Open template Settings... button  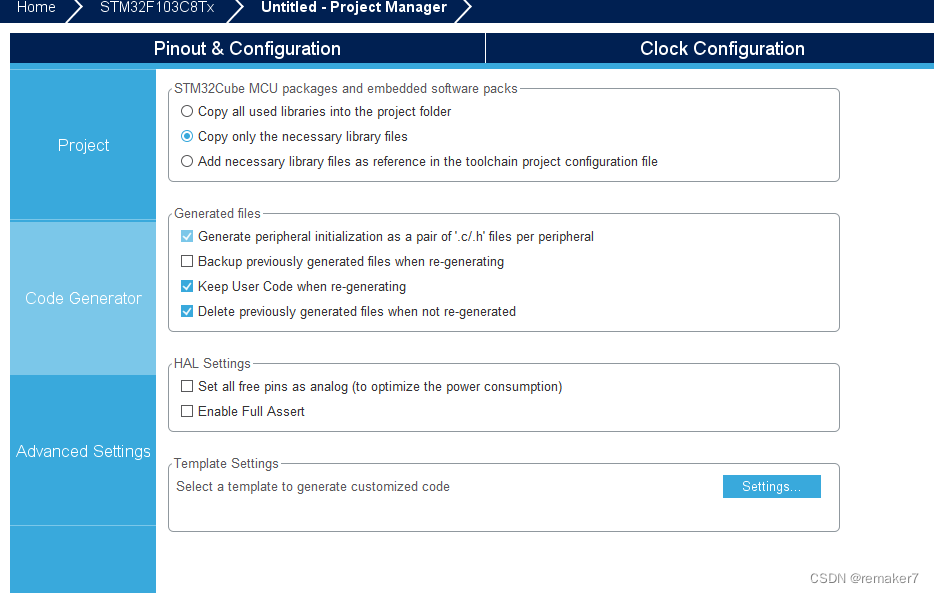pyautogui.click(x=771, y=486)
